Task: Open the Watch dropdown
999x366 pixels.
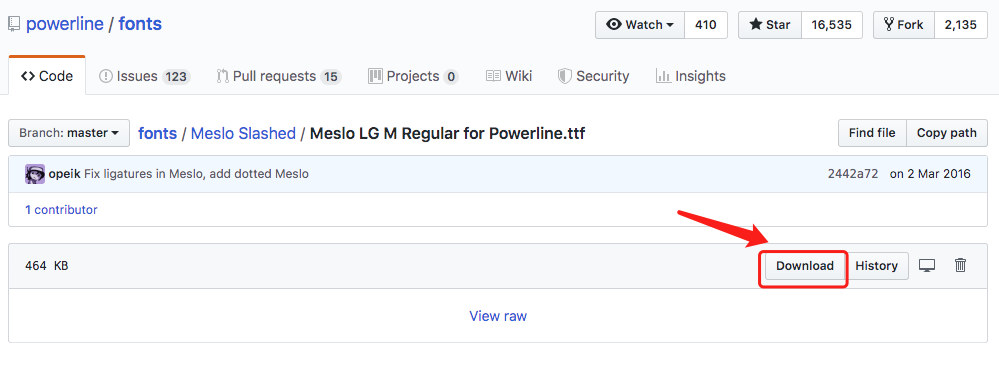Action: click(x=640, y=25)
